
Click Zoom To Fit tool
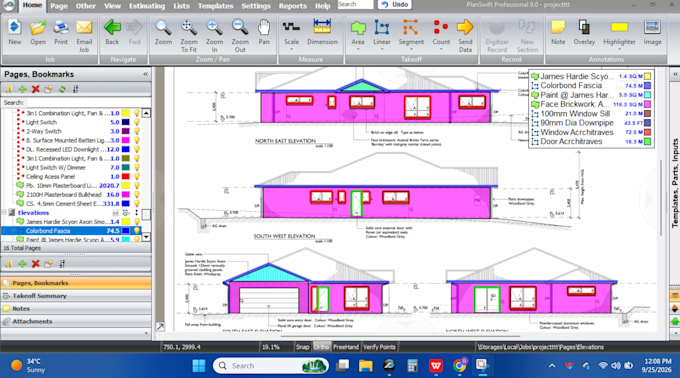pos(189,36)
